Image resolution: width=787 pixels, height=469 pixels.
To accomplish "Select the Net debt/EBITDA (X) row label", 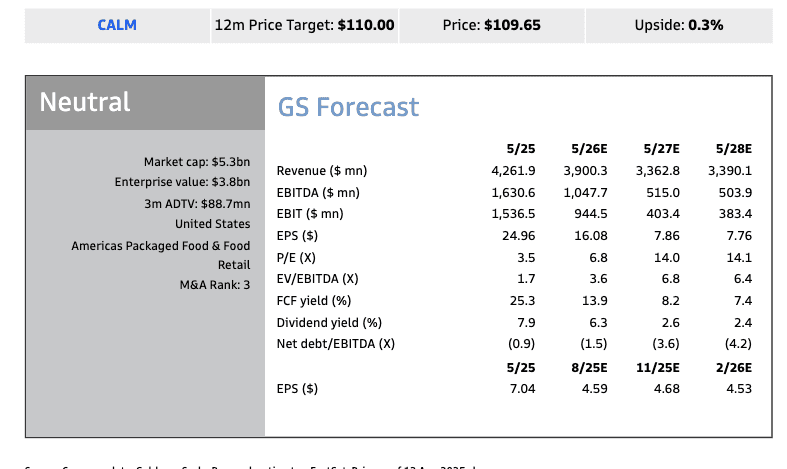I will click(335, 344).
